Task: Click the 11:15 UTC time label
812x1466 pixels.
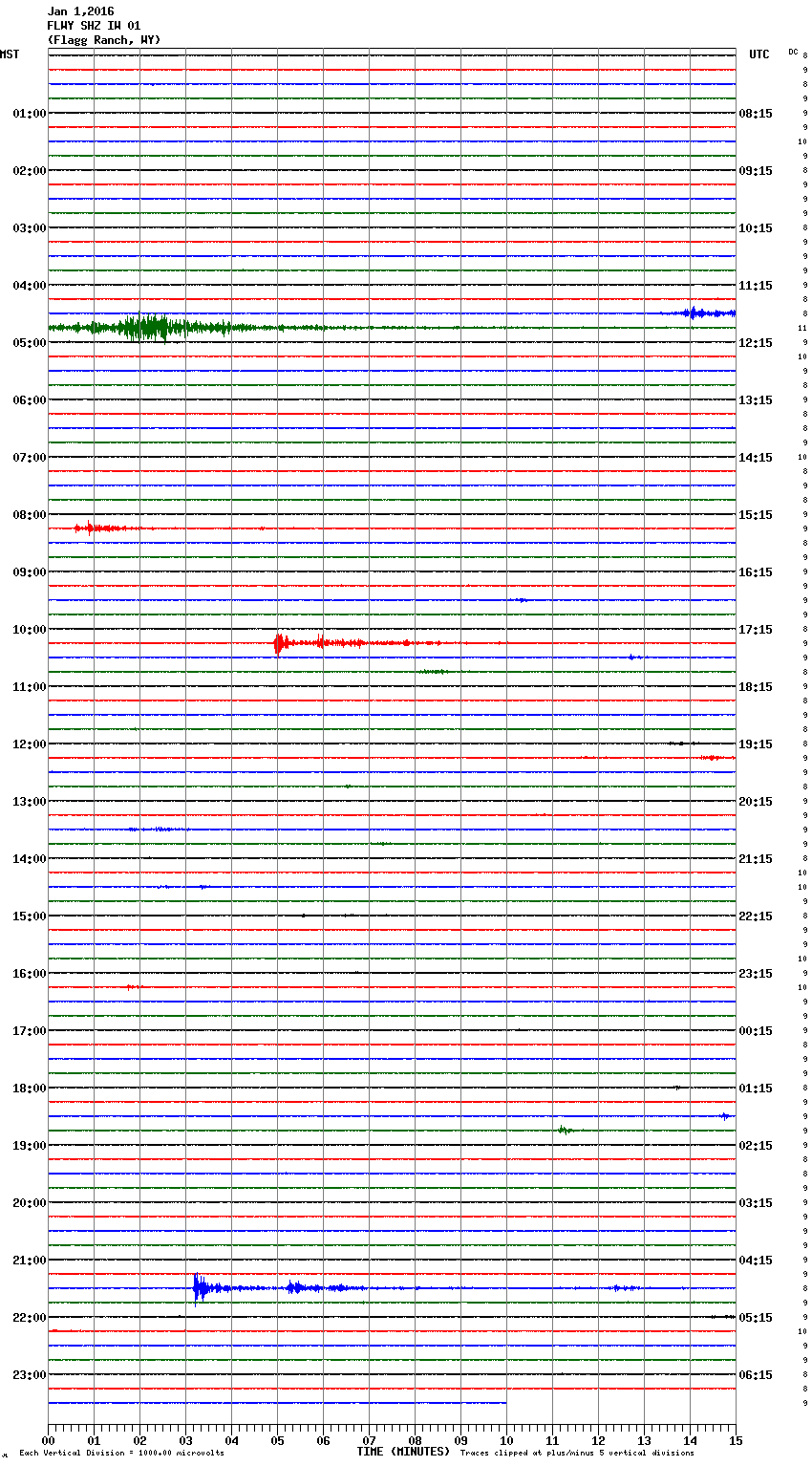Action: click(756, 286)
